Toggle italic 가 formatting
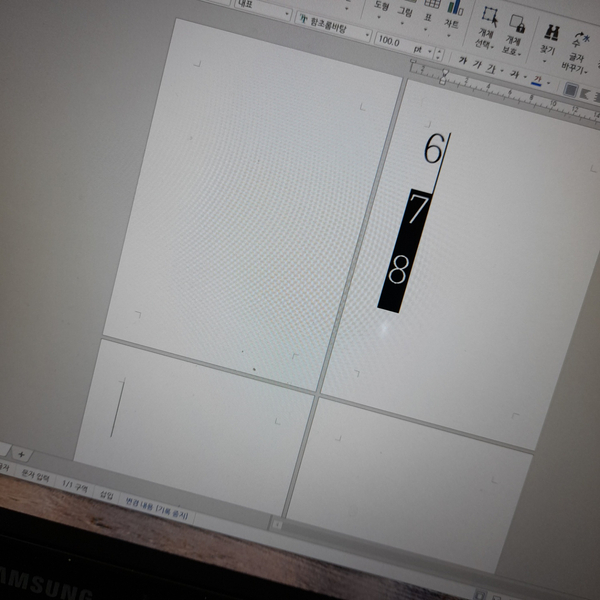 coord(477,64)
